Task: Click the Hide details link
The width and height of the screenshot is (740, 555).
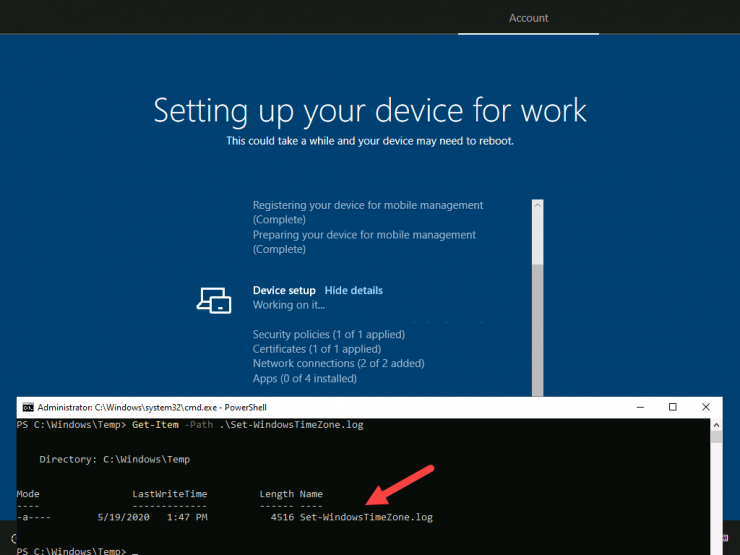Action: [x=353, y=290]
